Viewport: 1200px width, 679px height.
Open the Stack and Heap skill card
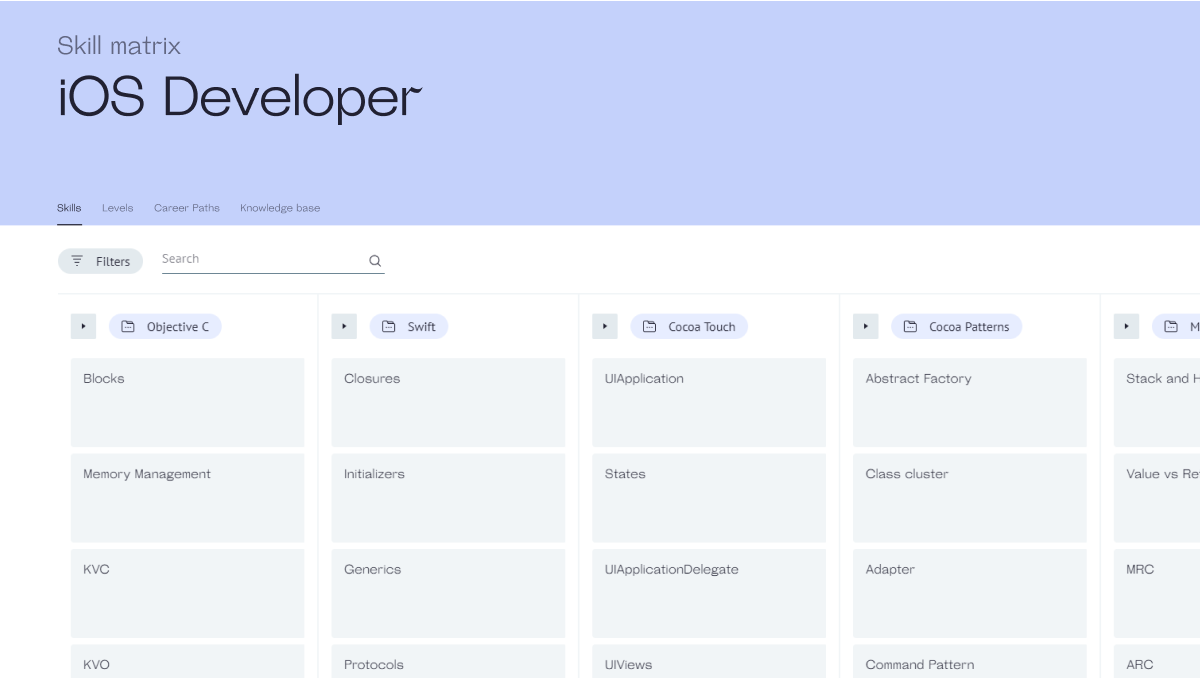click(1157, 402)
